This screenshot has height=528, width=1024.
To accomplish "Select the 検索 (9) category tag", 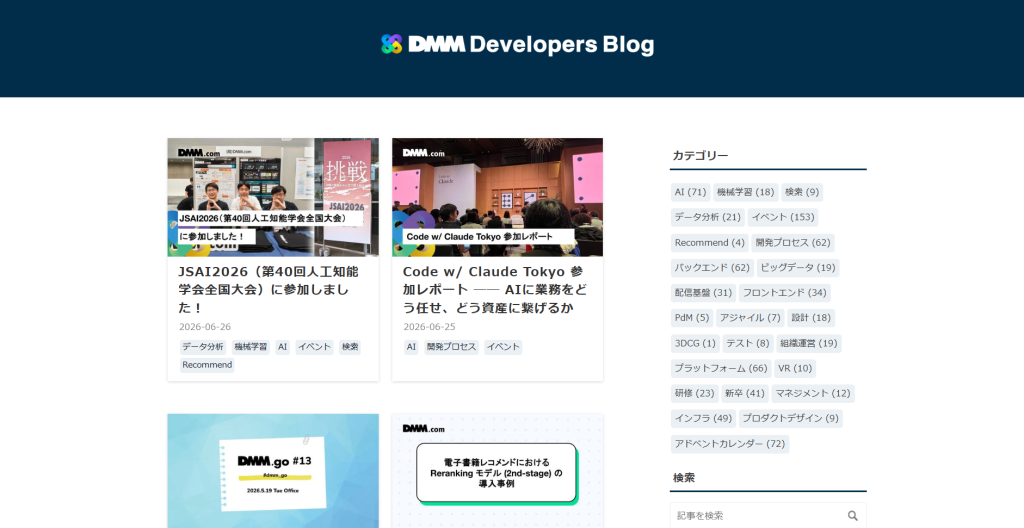I will (x=802, y=192).
